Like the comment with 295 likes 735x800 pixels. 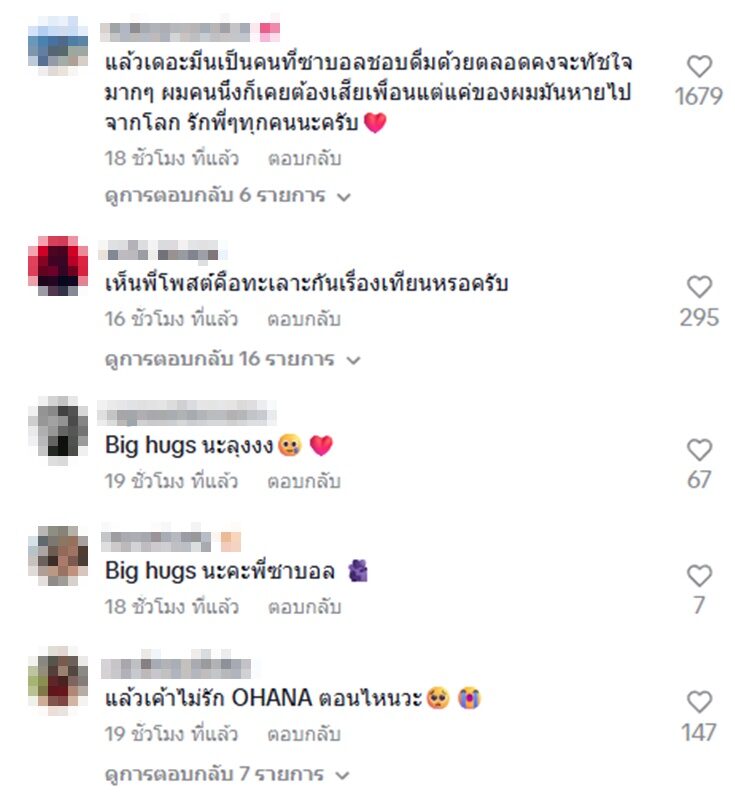(699, 287)
